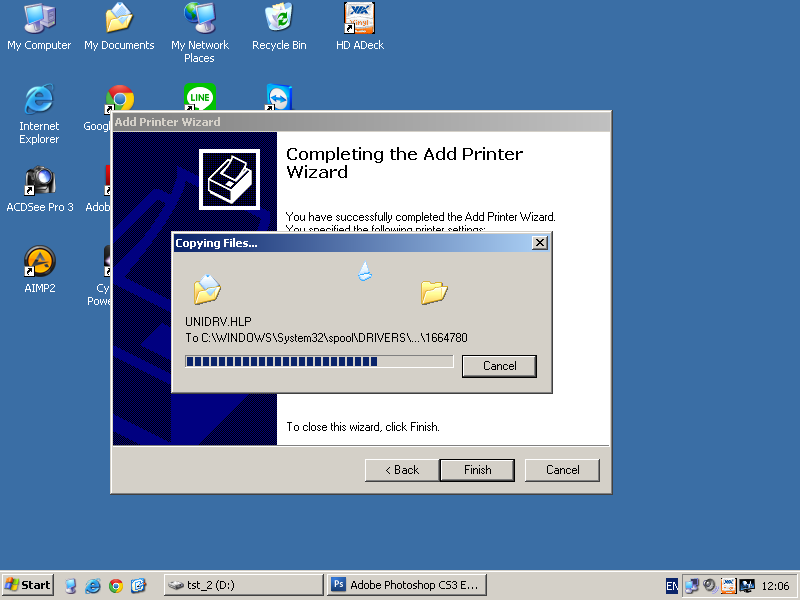Click the Add Printer Wizard title bar
Screen dimensions: 800x600
pos(361,122)
